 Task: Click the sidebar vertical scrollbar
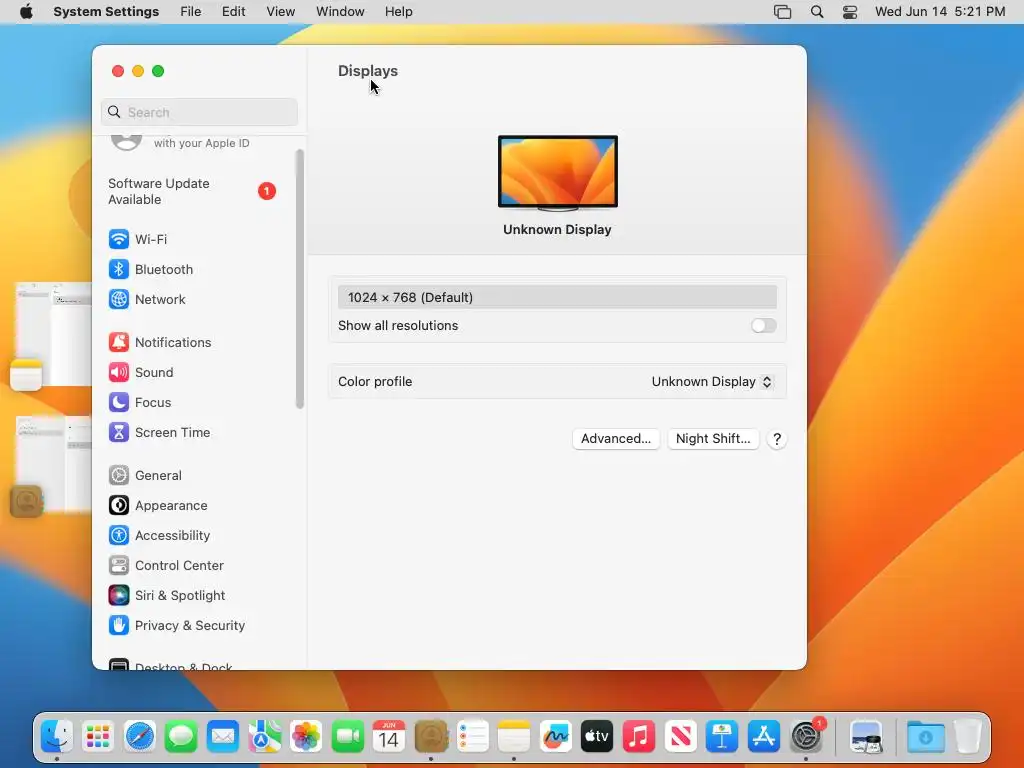[x=300, y=279]
